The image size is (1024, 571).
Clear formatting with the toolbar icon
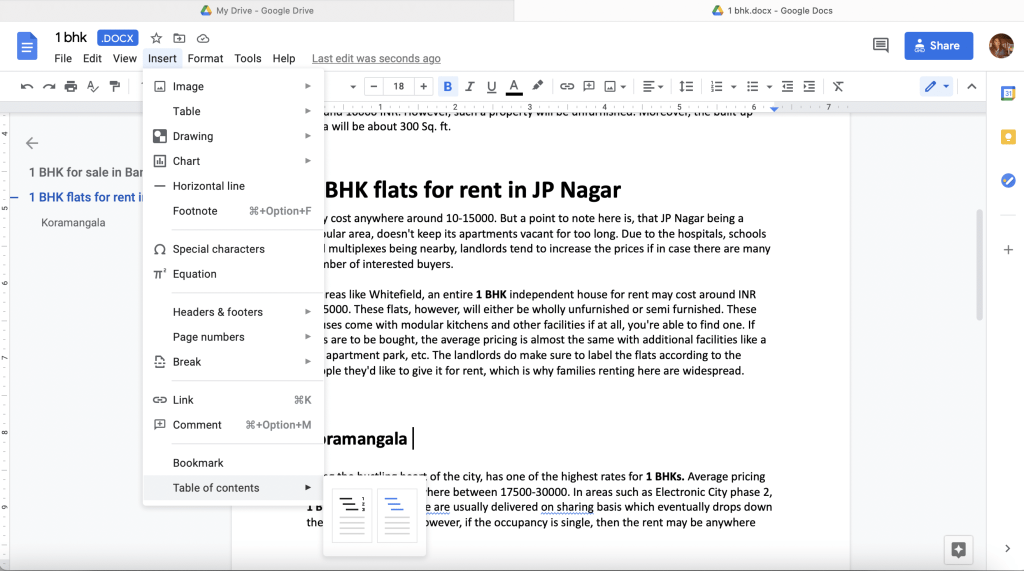click(x=839, y=86)
